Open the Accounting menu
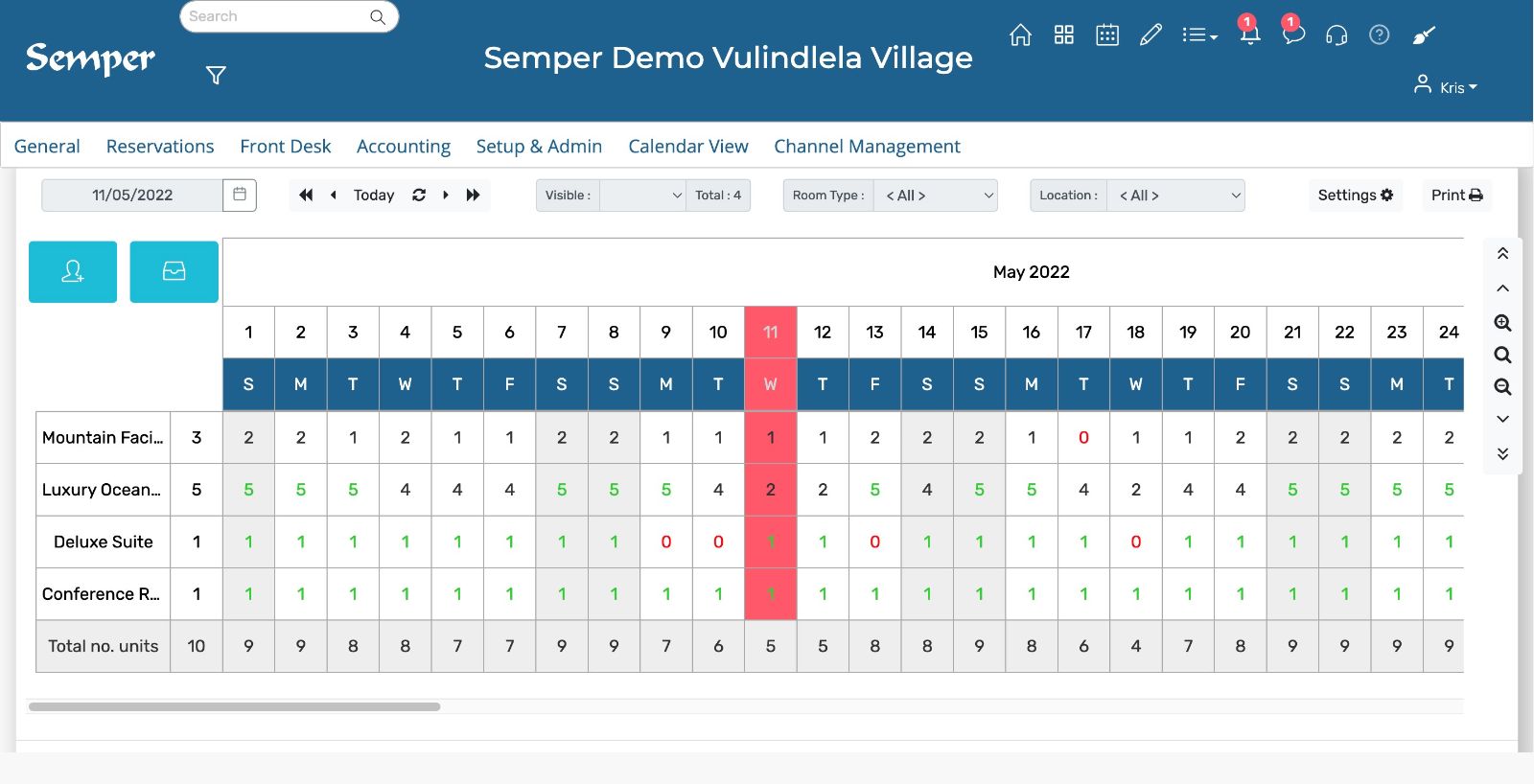The height and width of the screenshot is (784, 1534). pos(404,147)
